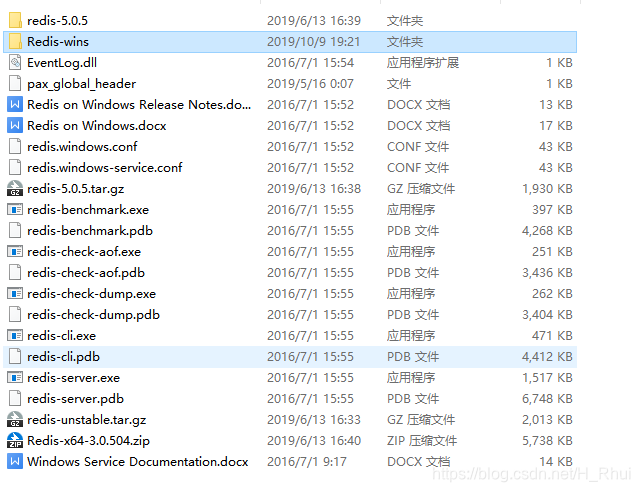Click the redis-check-aof.exe application icon
640x492 pixels.
(x=15, y=252)
